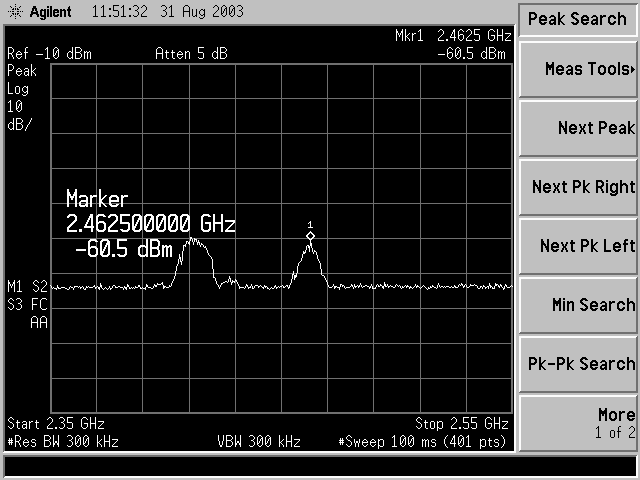Click the Agilent logo icon

(16, 12)
